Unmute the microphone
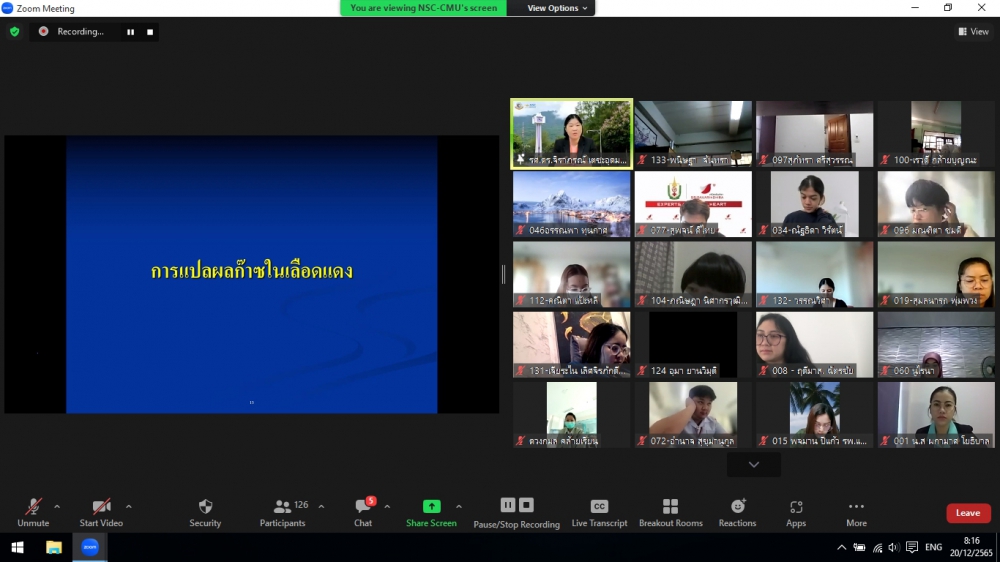The width and height of the screenshot is (1000, 562). click(x=33, y=507)
